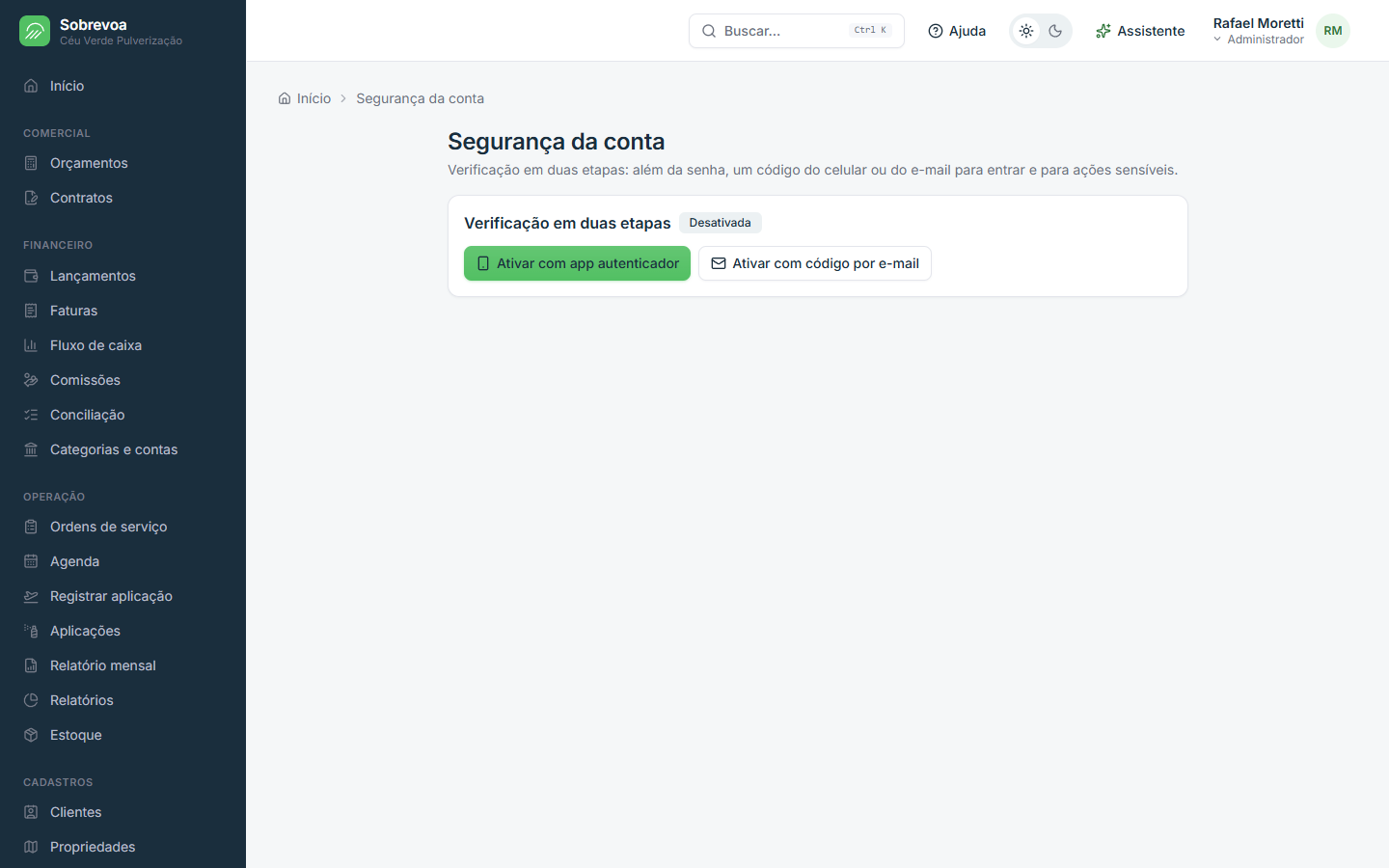Screen dimensions: 1389x868
Task: Click the Comissões icon
Action: (31, 380)
